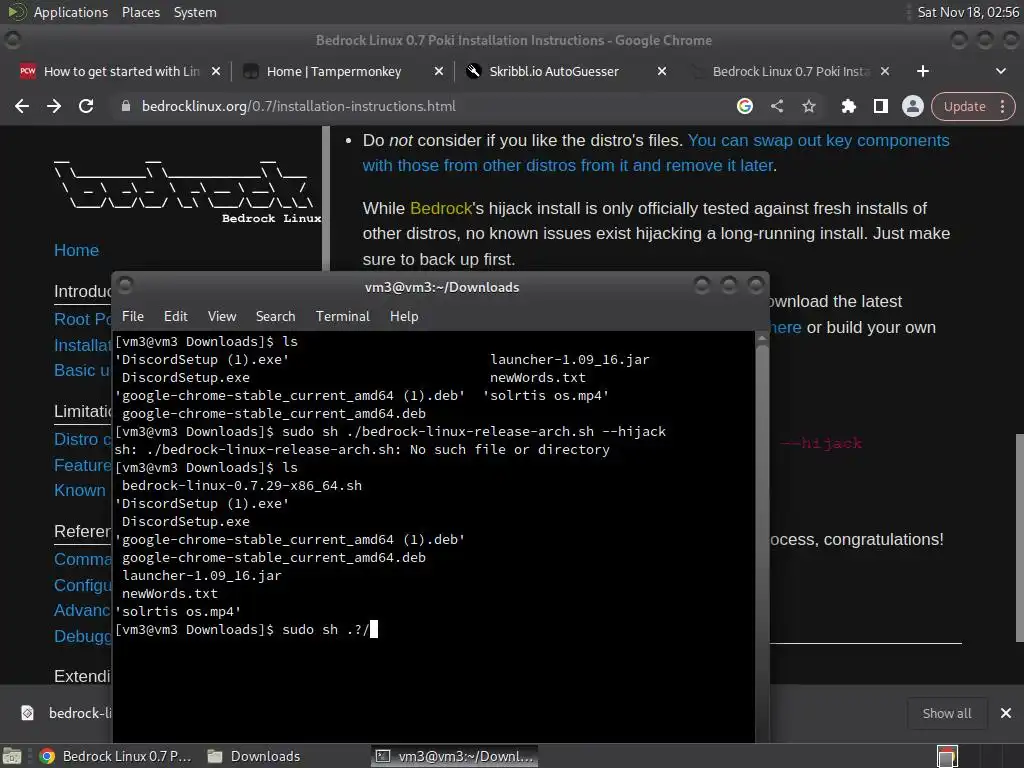Screen dimensions: 1024x768
Task: Click the sidebar's scrollbar beside the Bedrock logo
Action: (x=327, y=198)
